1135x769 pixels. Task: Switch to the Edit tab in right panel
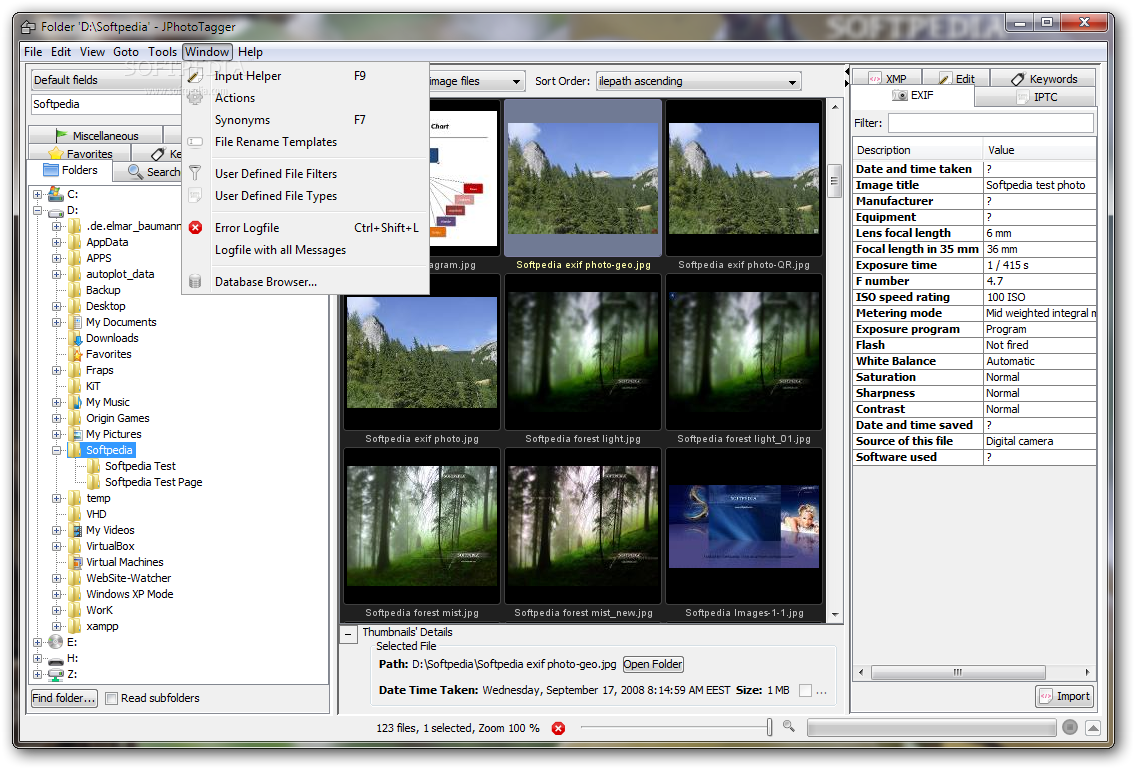tap(957, 78)
